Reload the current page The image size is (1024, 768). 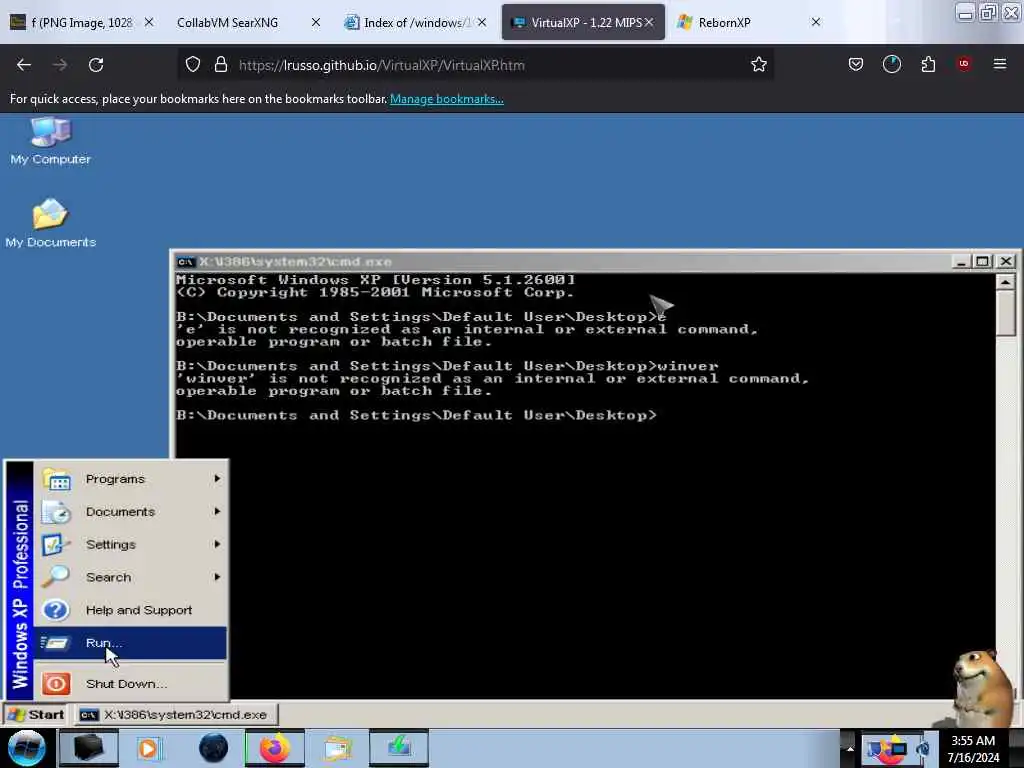[96, 65]
